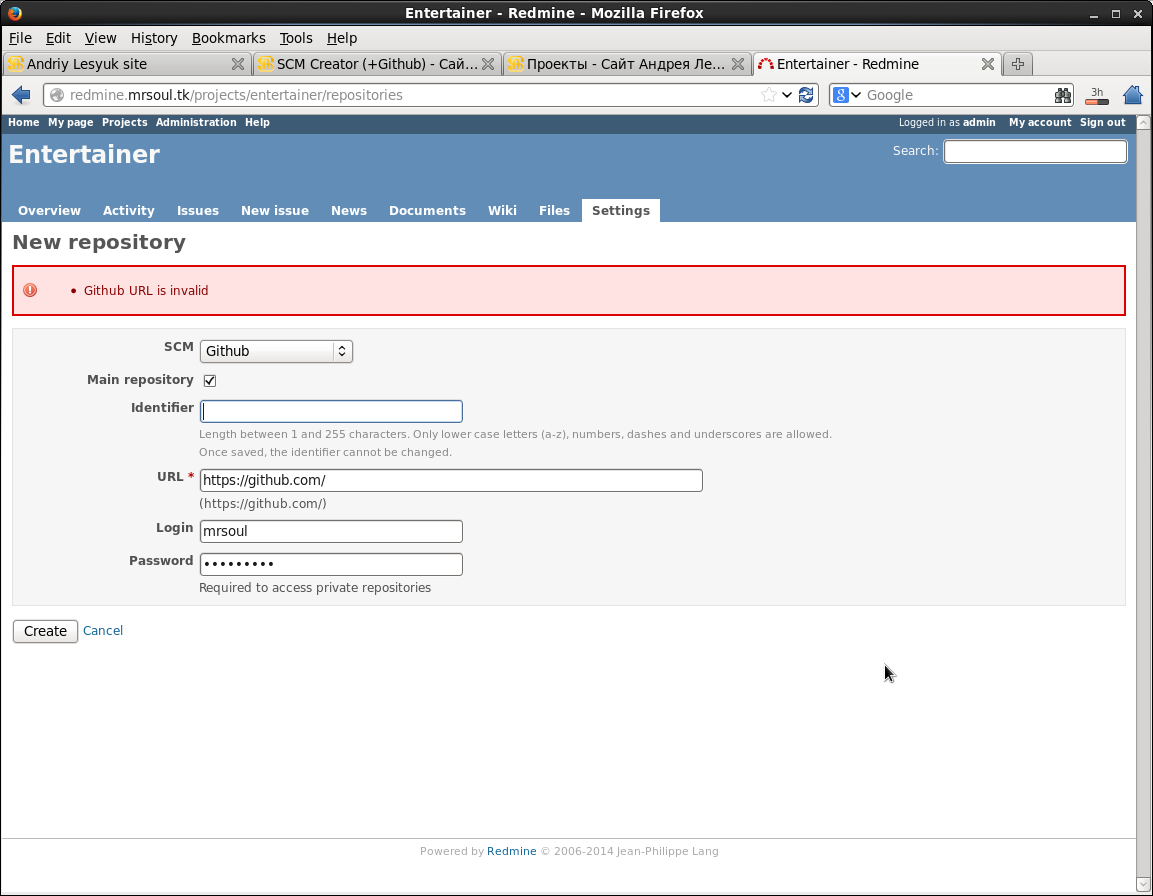Click the Firefox logo in title bar
The width and height of the screenshot is (1153, 896).
tap(14, 13)
